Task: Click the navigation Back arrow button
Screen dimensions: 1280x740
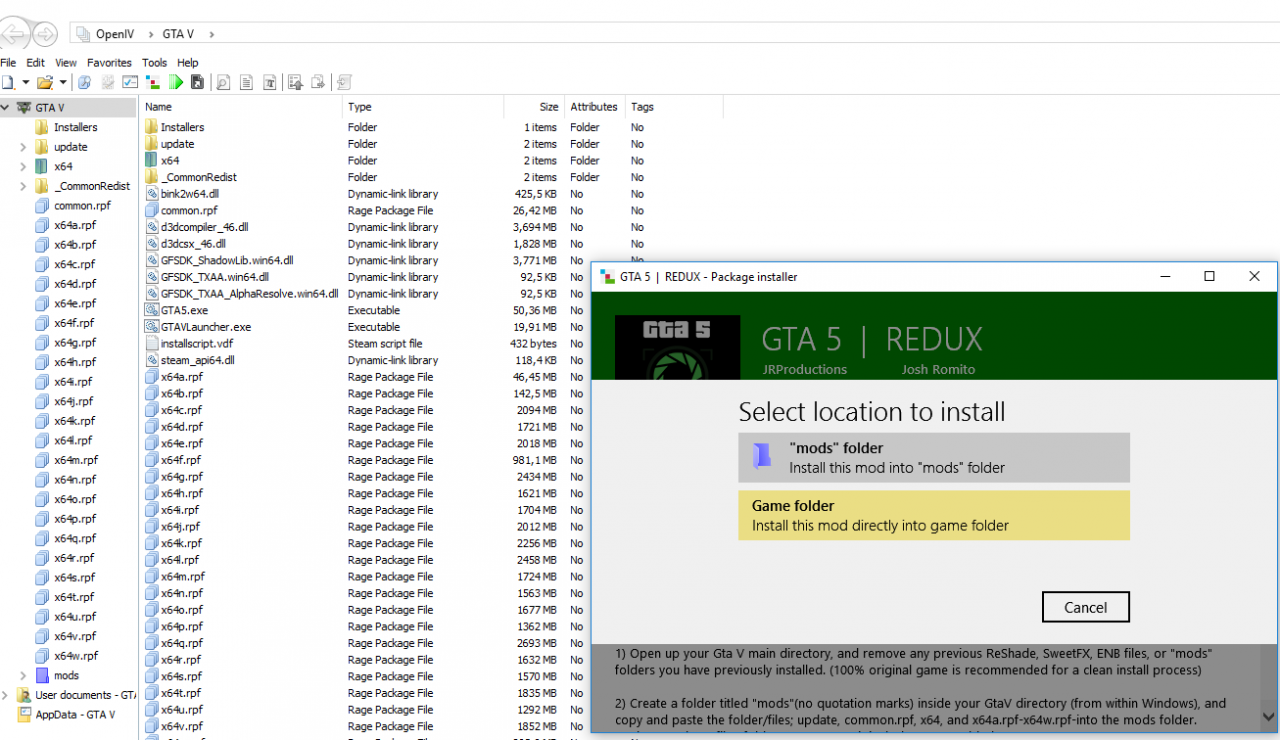Action: coord(14,34)
